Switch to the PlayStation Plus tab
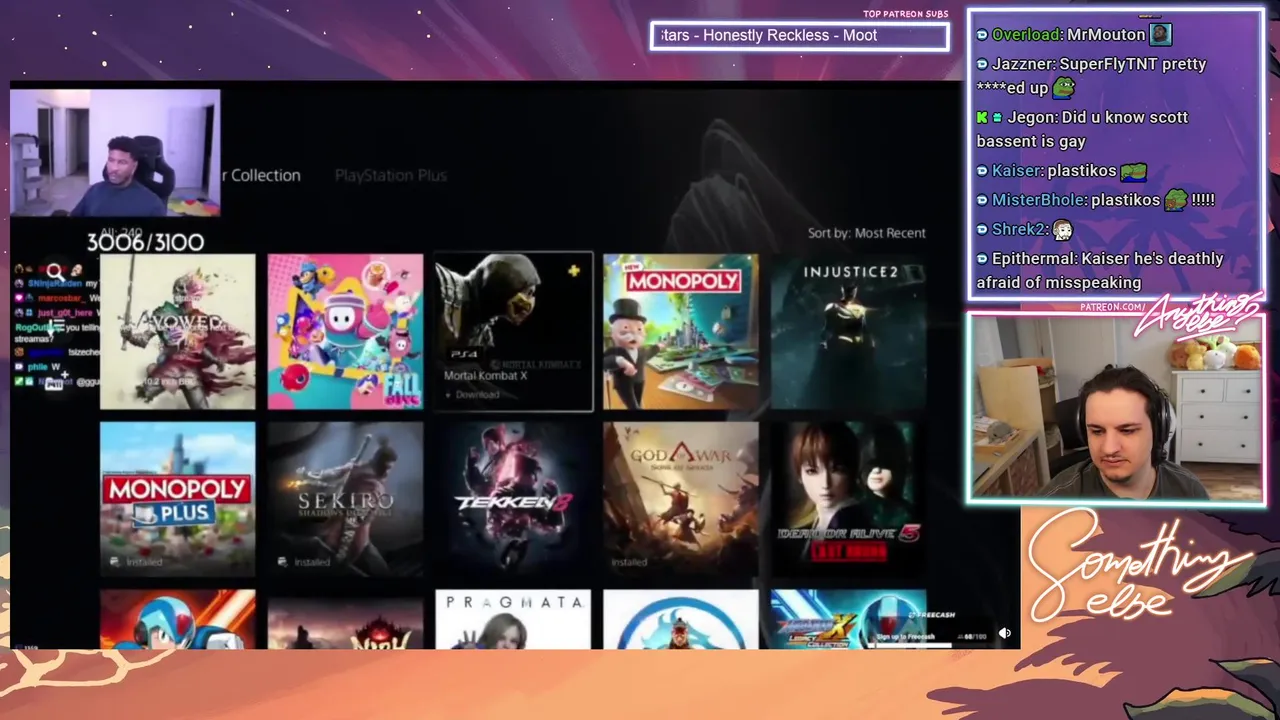This screenshot has width=1280, height=720. tap(391, 175)
